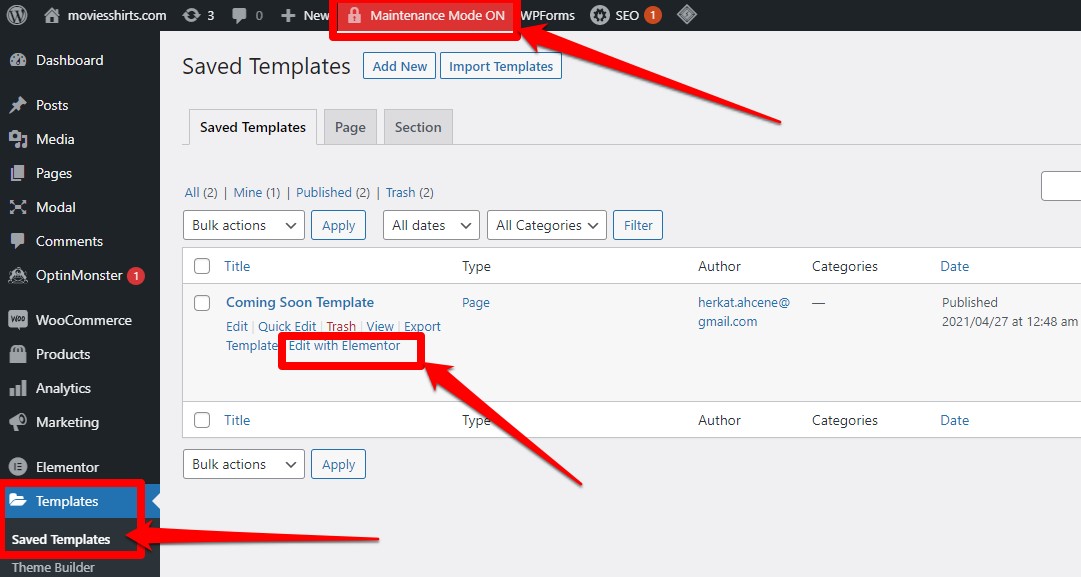The height and width of the screenshot is (577, 1081).
Task: Click the SEO notification badge showing 1
Action: [653, 15]
